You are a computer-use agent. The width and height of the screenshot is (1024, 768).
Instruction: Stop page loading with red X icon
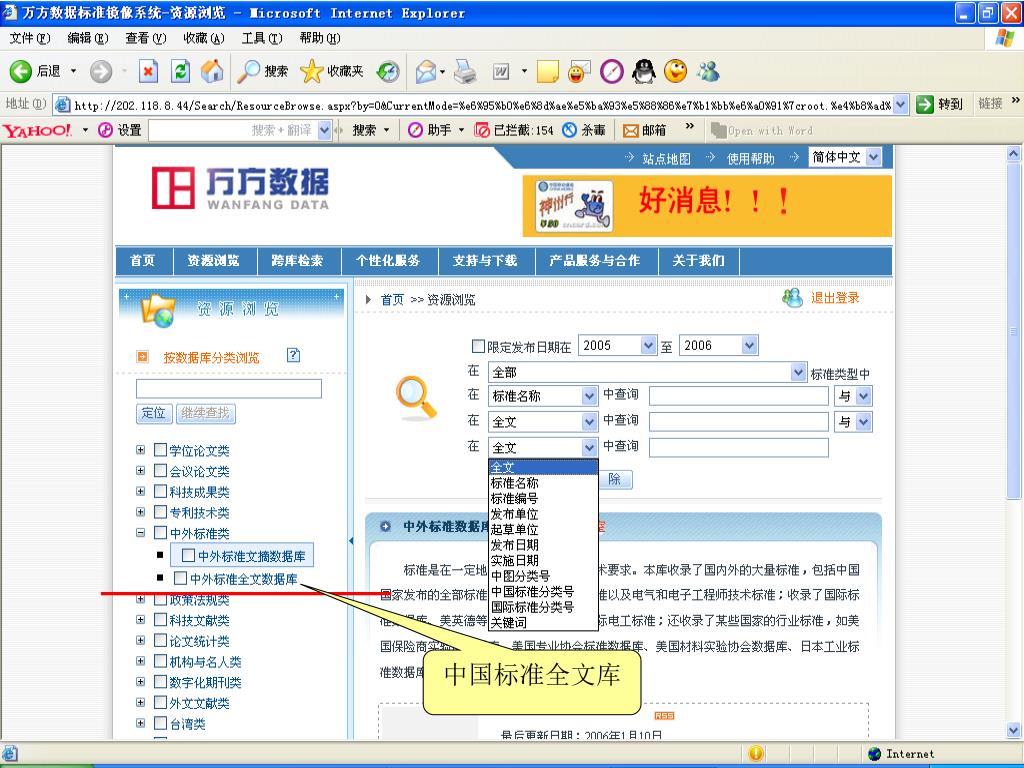coord(149,71)
